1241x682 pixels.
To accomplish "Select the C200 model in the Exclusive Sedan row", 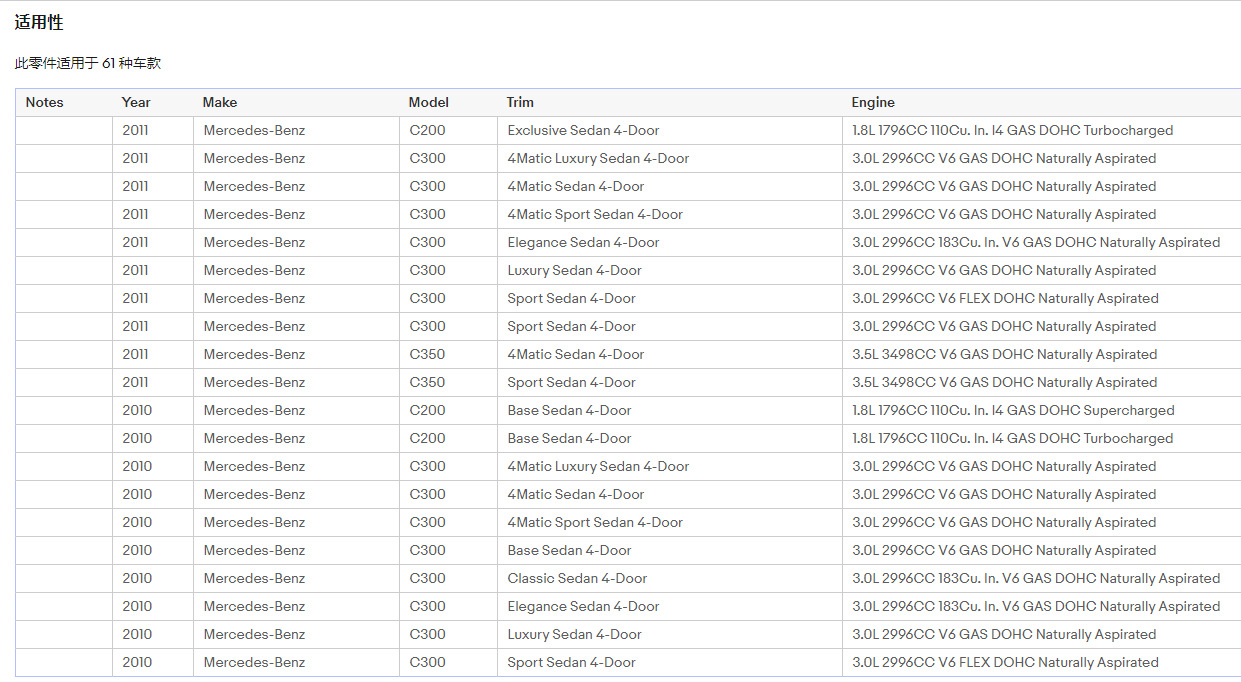I will pyautogui.click(x=428, y=130).
